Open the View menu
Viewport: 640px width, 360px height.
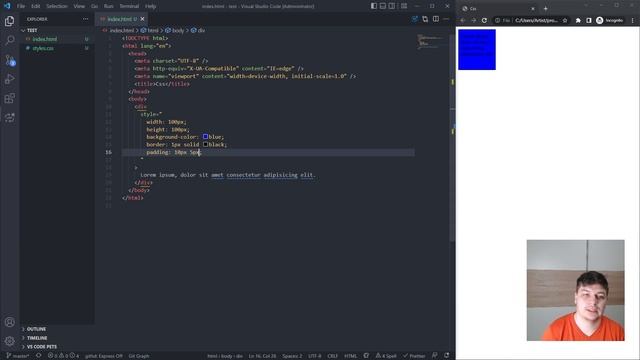tap(79, 6)
